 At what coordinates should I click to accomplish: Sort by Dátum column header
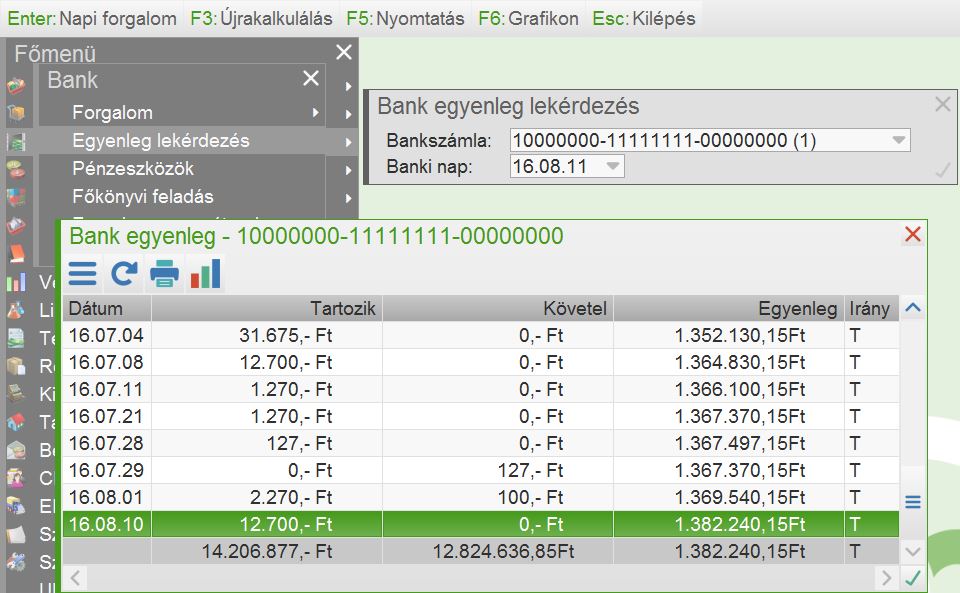107,308
